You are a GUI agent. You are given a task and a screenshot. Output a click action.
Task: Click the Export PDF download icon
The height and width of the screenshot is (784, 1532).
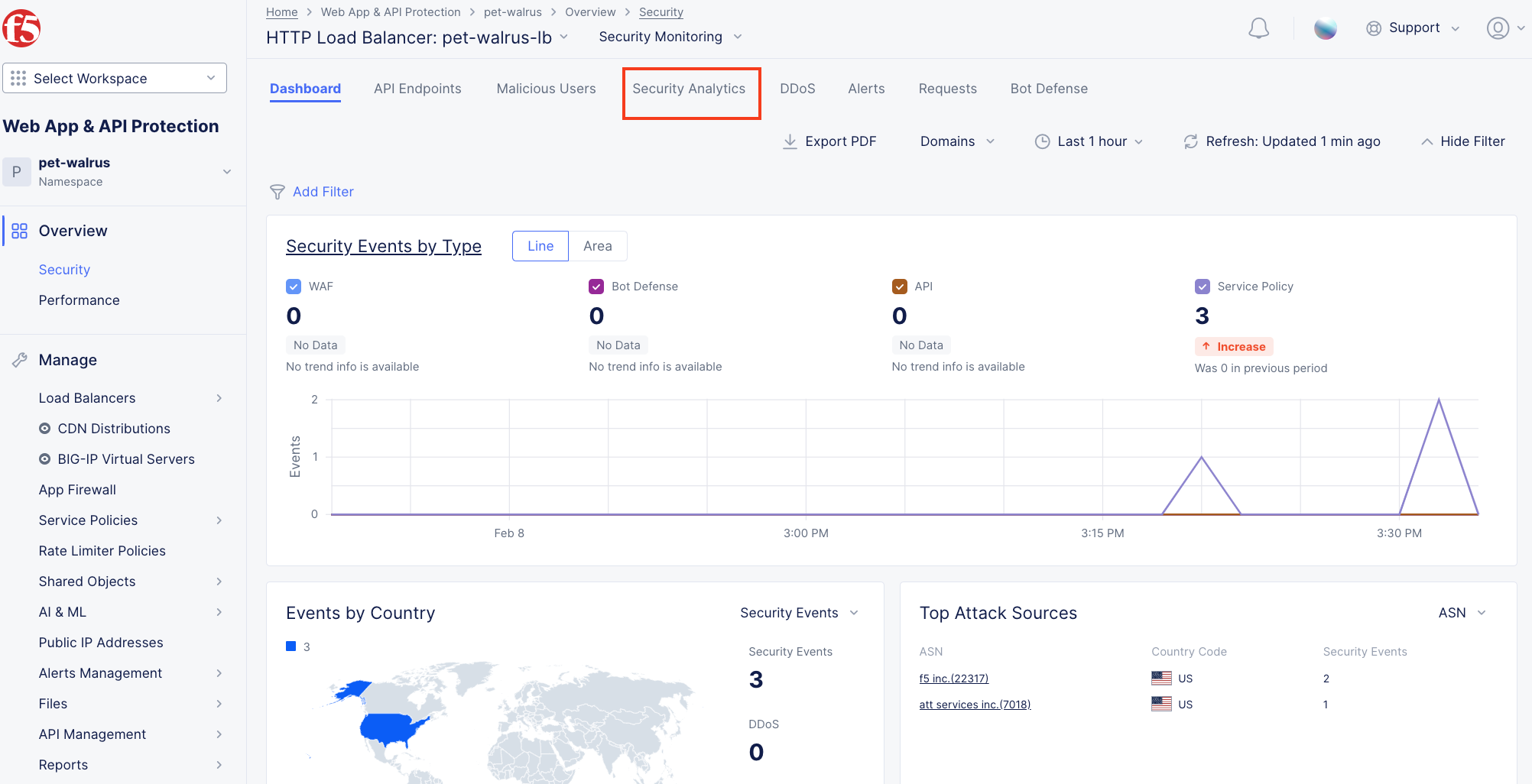click(x=790, y=141)
